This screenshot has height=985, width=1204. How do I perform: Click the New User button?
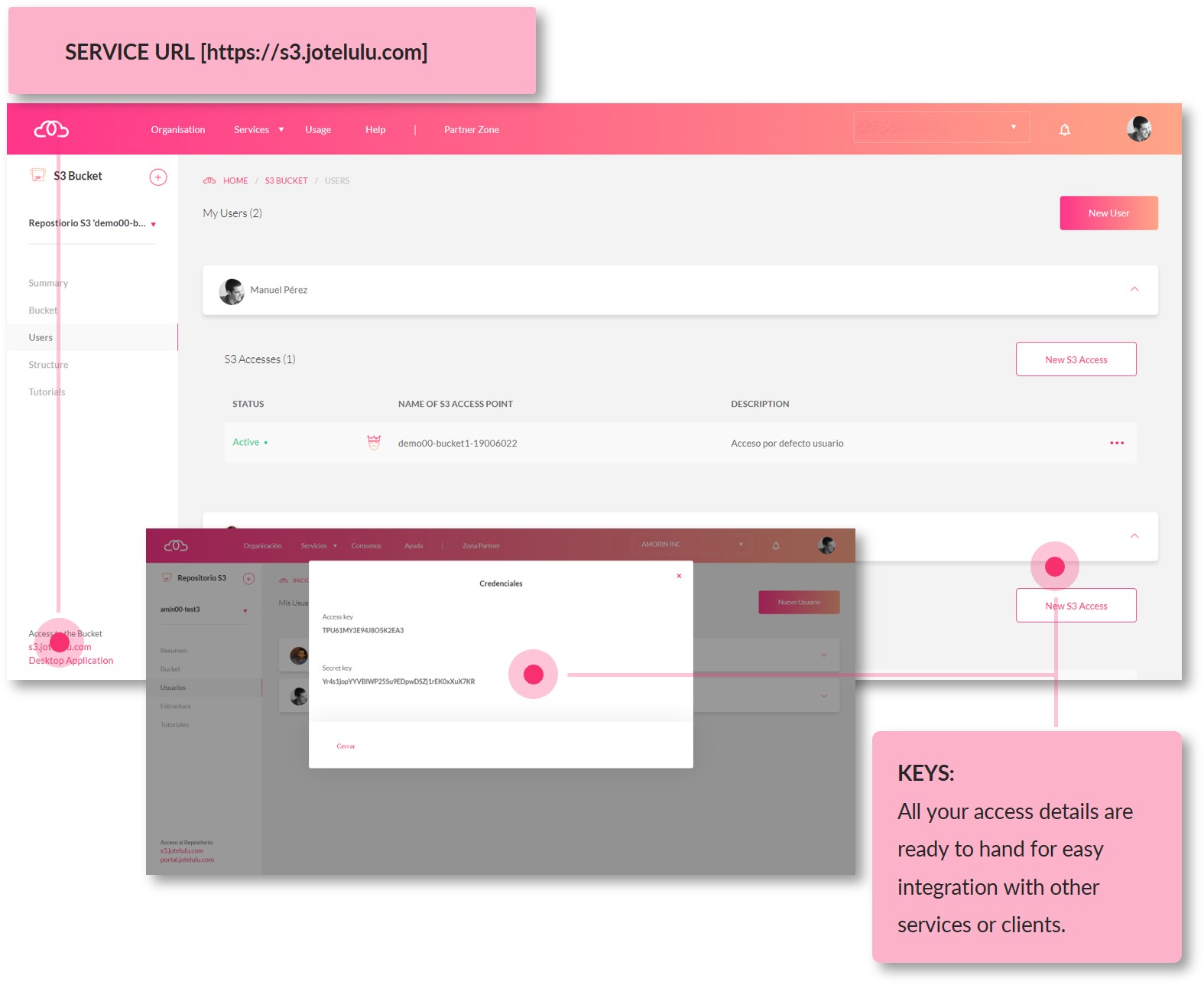pyautogui.click(x=1108, y=213)
